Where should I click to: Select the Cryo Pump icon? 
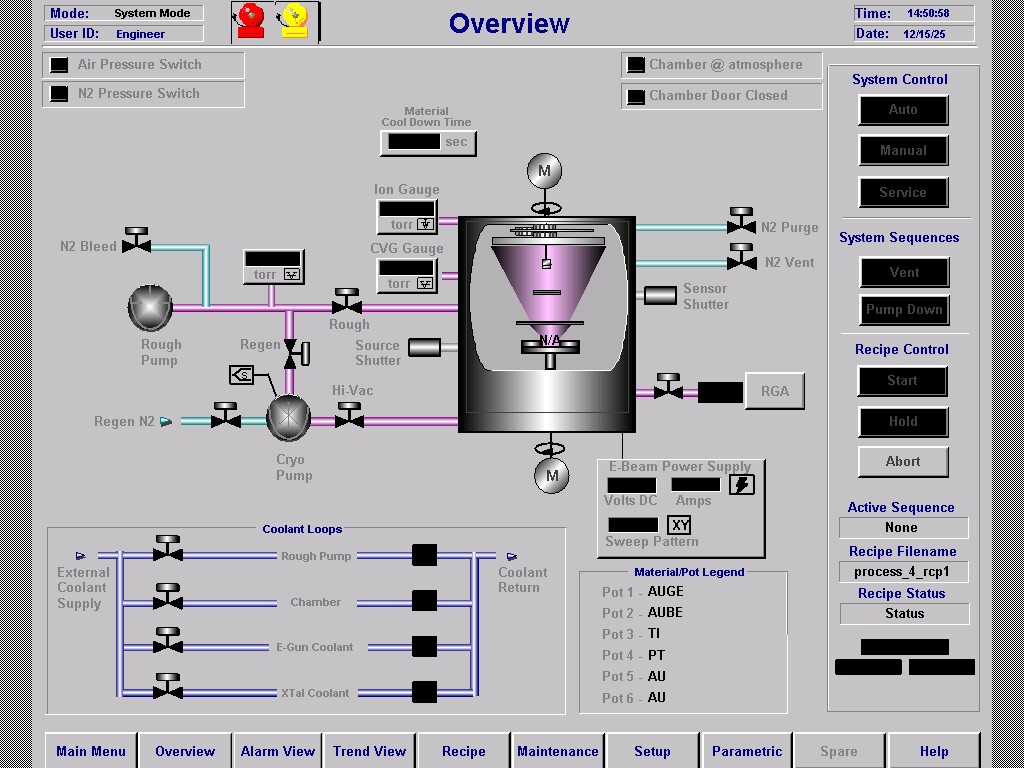point(289,419)
